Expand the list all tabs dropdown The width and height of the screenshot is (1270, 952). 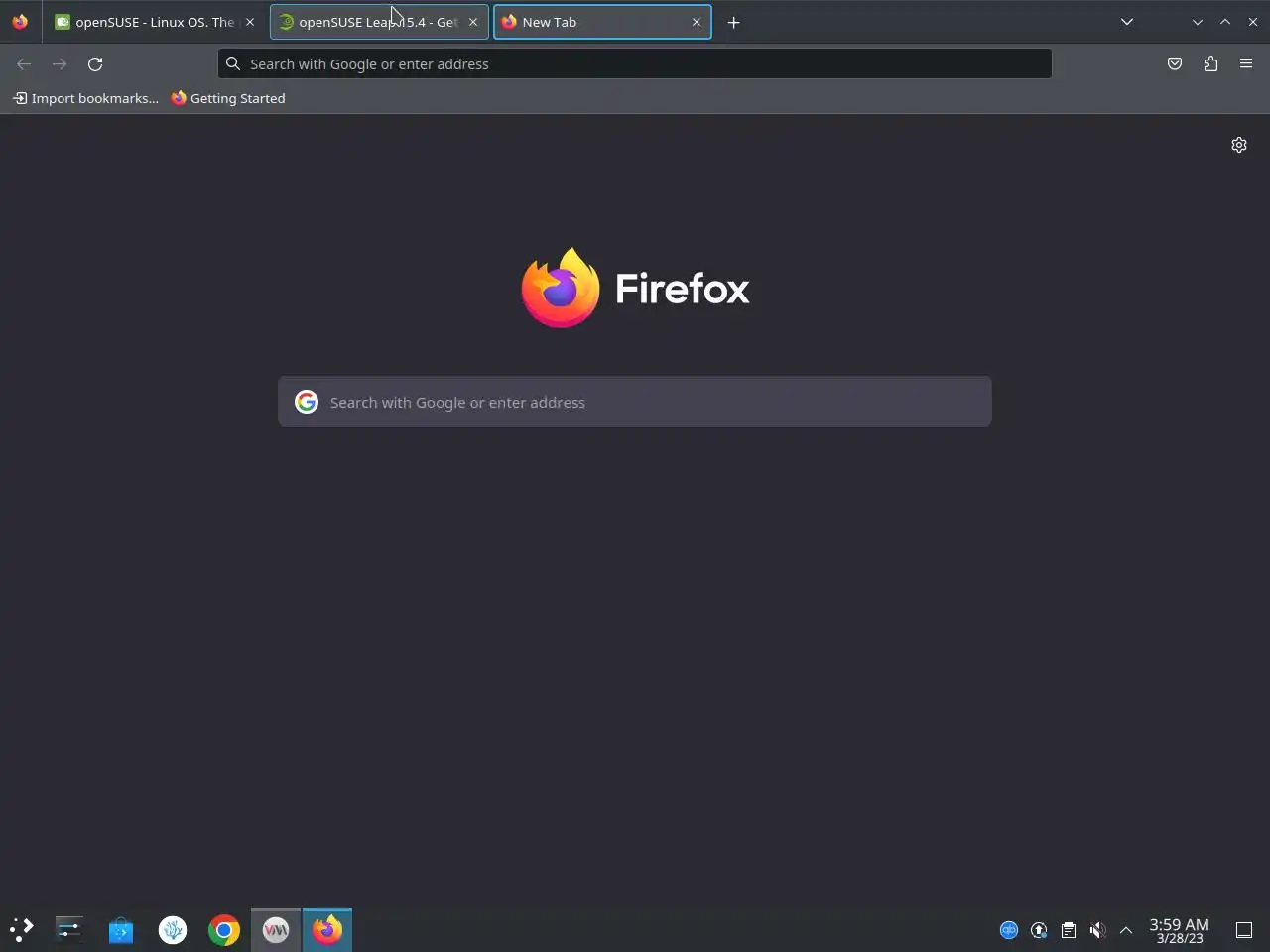pos(1127,22)
